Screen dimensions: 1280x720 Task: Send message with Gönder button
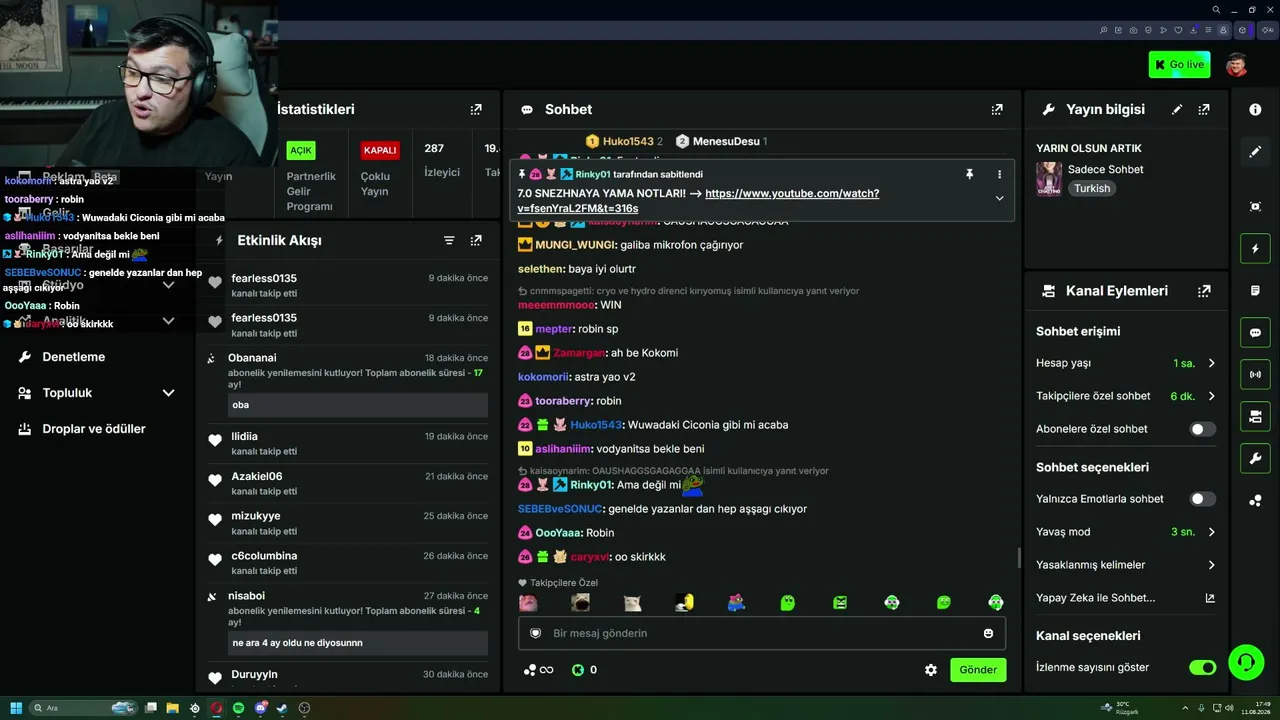click(x=978, y=670)
